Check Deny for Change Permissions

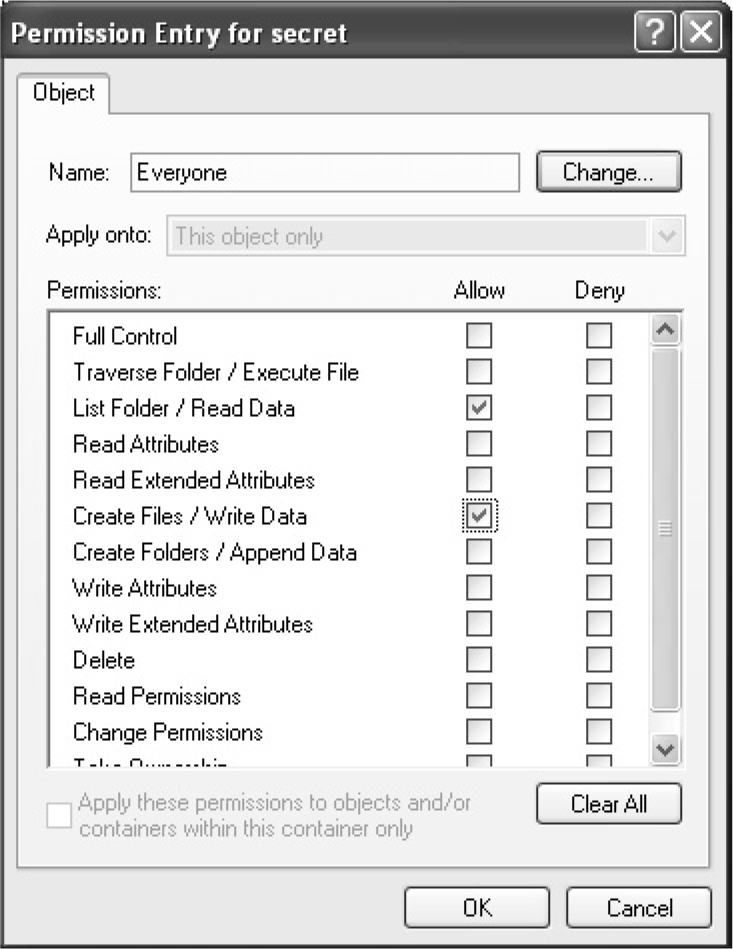(x=599, y=732)
